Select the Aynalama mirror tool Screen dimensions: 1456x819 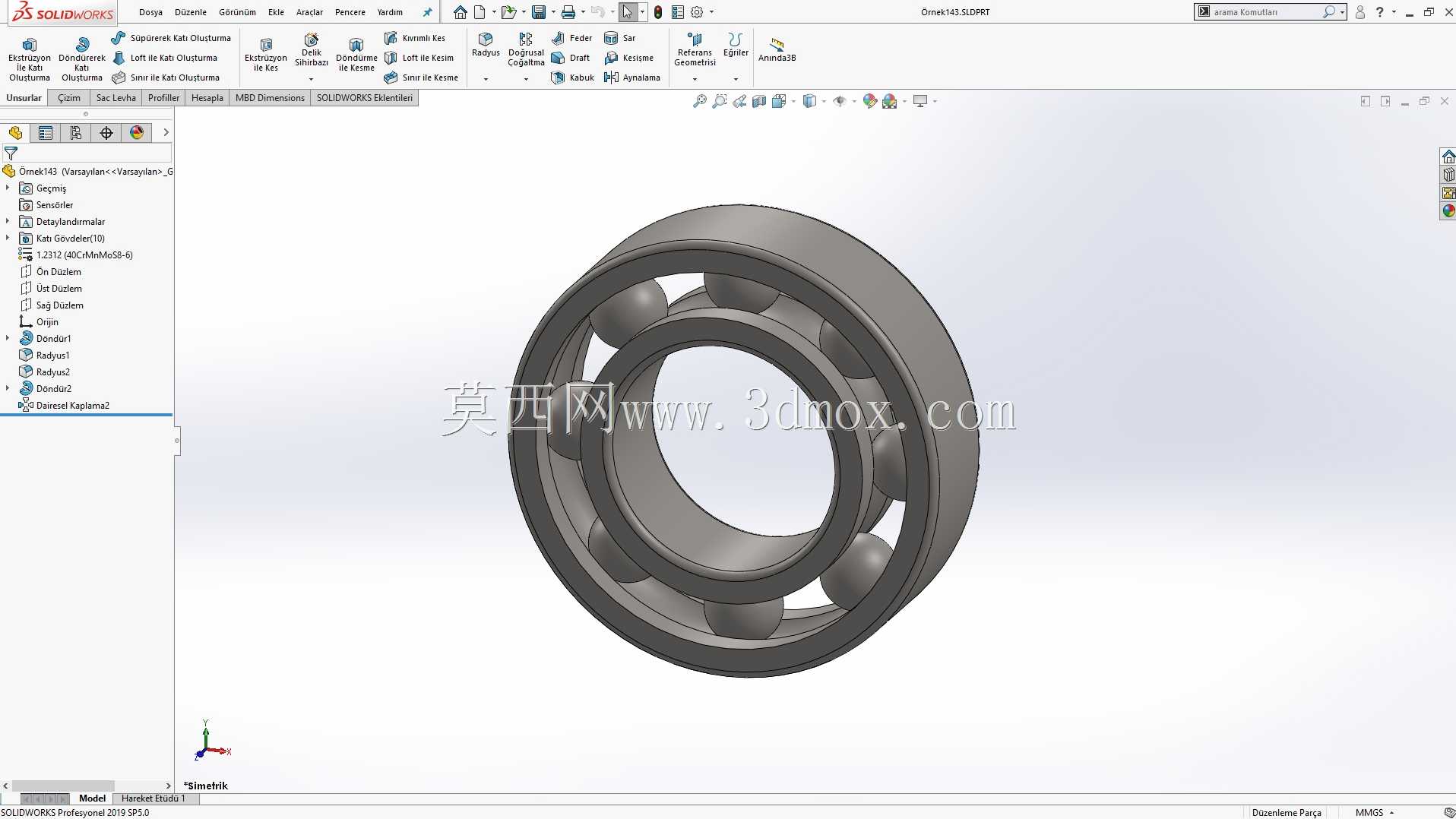[632, 77]
